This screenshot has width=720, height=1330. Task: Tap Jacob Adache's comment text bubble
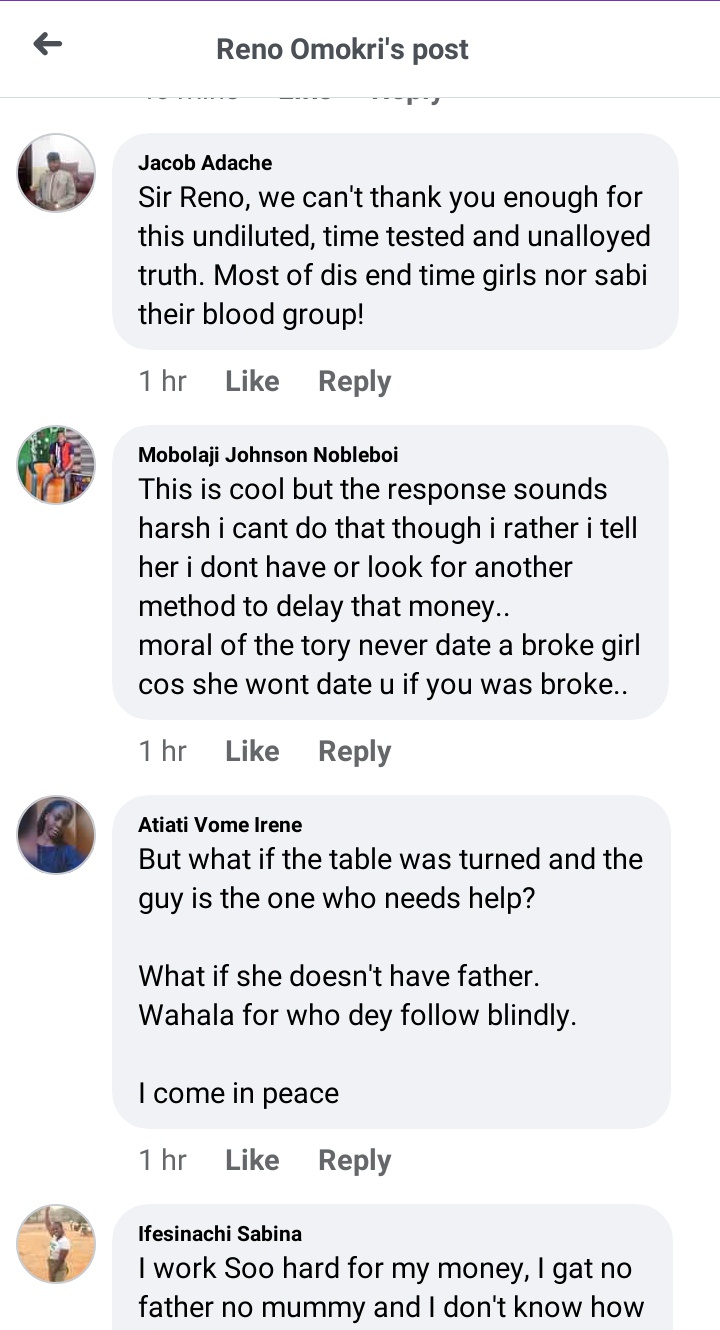(394, 255)
